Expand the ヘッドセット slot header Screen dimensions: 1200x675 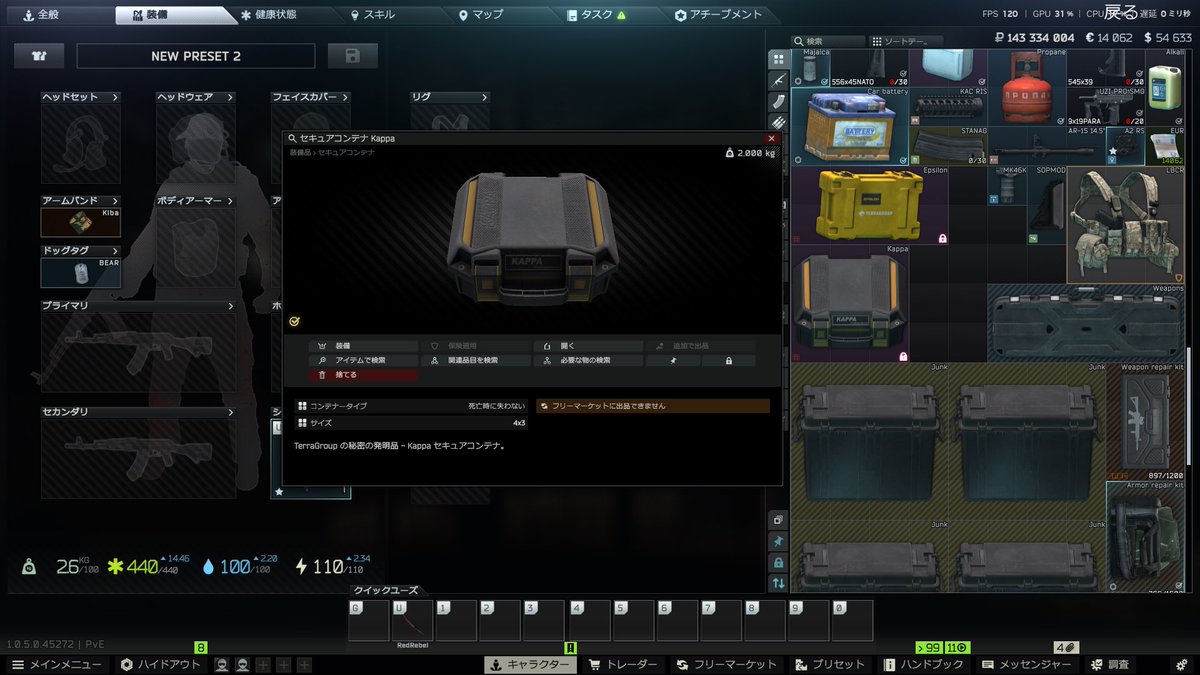coord(81,97)
